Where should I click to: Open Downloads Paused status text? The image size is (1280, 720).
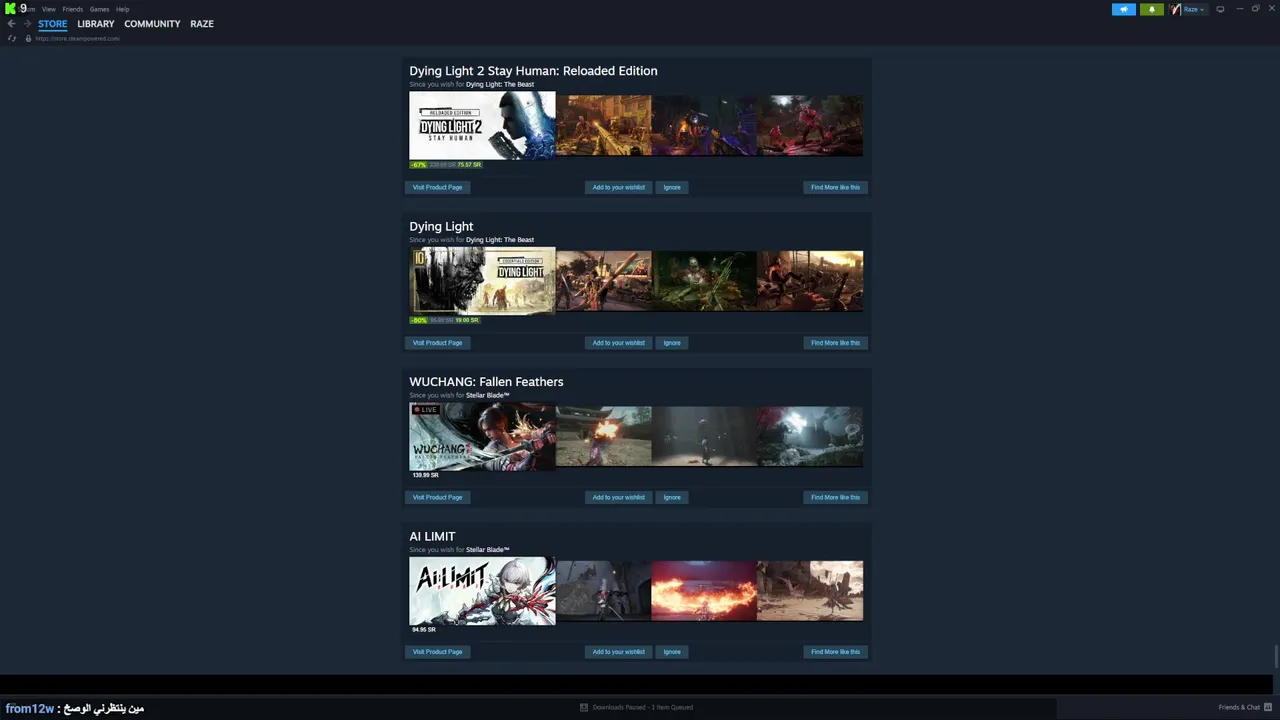642,707
